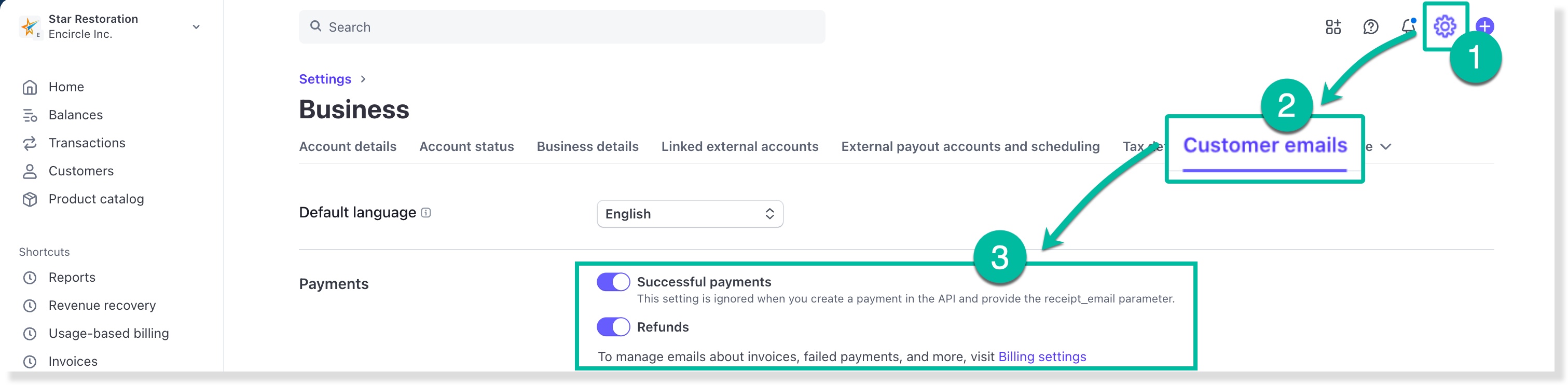The width and height of the screenshot is (1568, 385).
Task: Click the Search input field
Action: pos(561,27)
